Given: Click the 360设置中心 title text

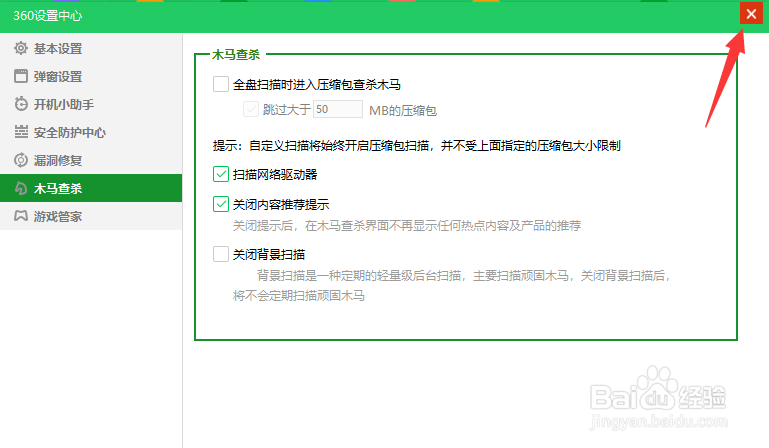Looking at the screenshot, I should point(48,16).
